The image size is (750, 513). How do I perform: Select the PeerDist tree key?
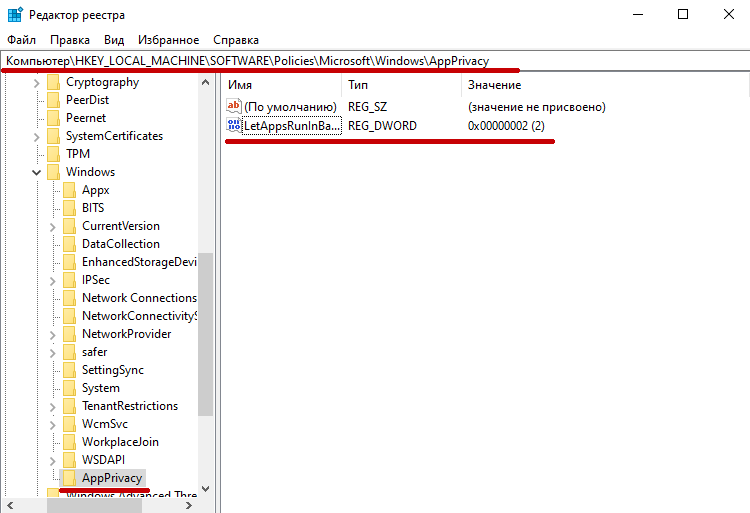(87, 100)
